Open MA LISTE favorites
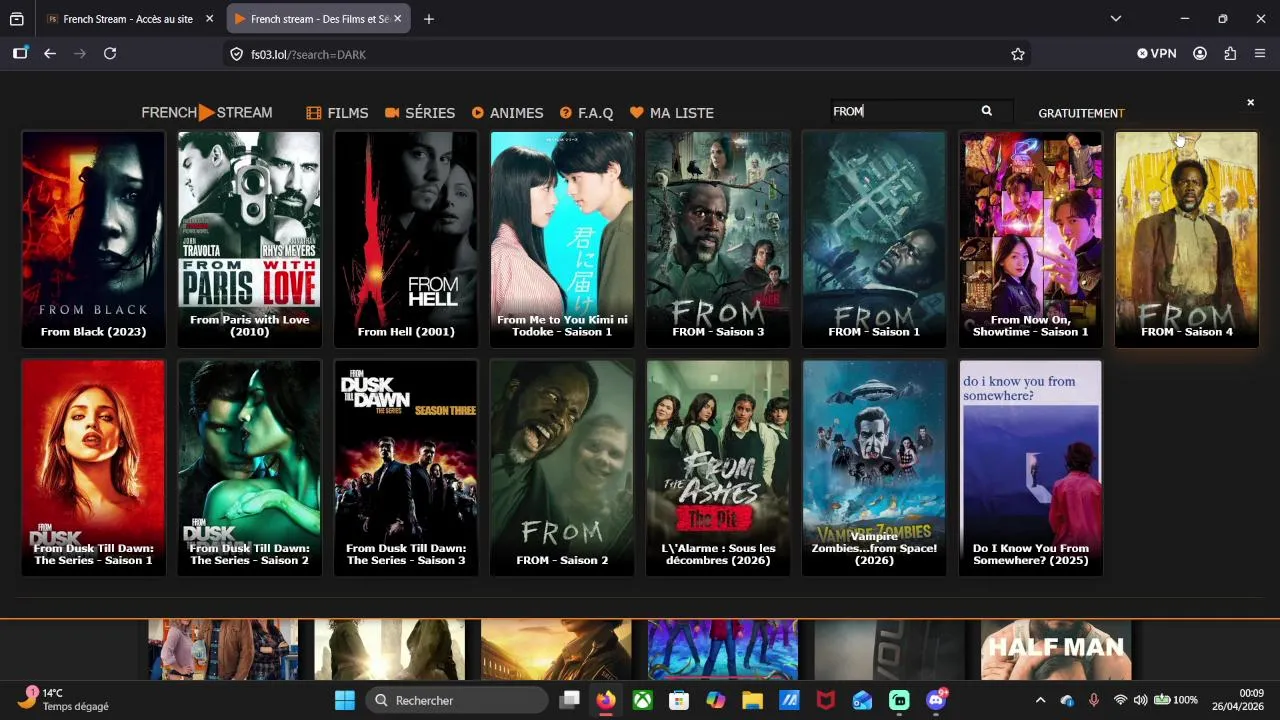 click(x=672, y=113)
